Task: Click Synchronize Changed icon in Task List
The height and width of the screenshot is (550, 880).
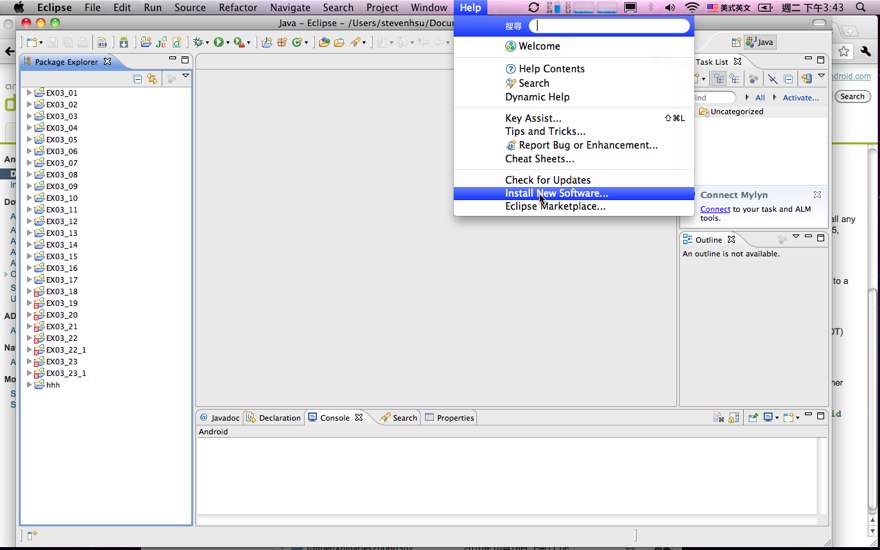Action: (806, 79)
